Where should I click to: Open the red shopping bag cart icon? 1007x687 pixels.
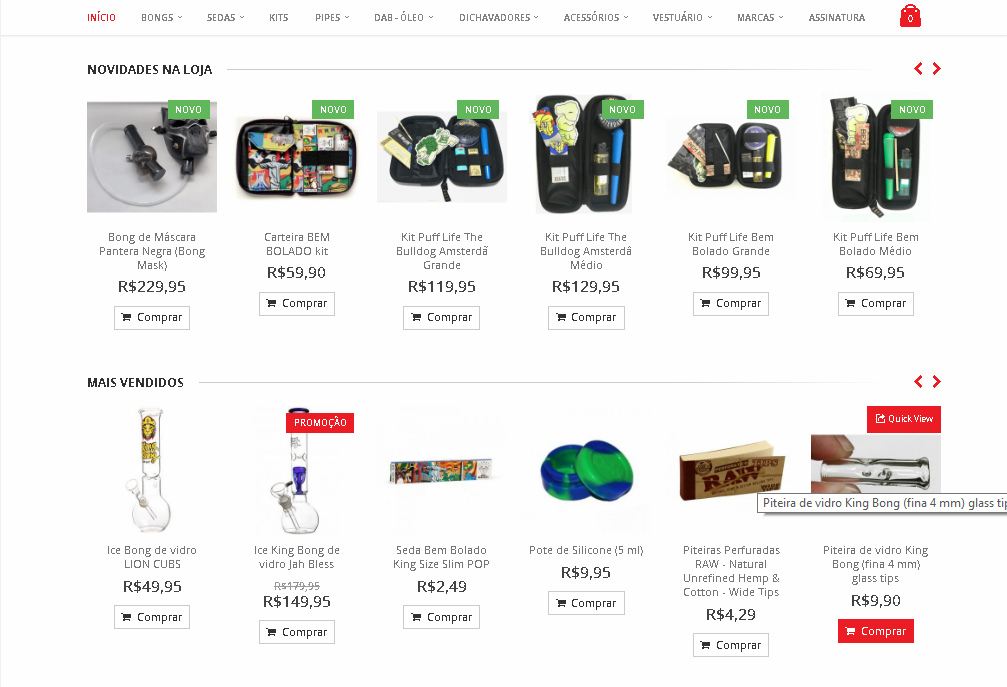coord(910,16)
